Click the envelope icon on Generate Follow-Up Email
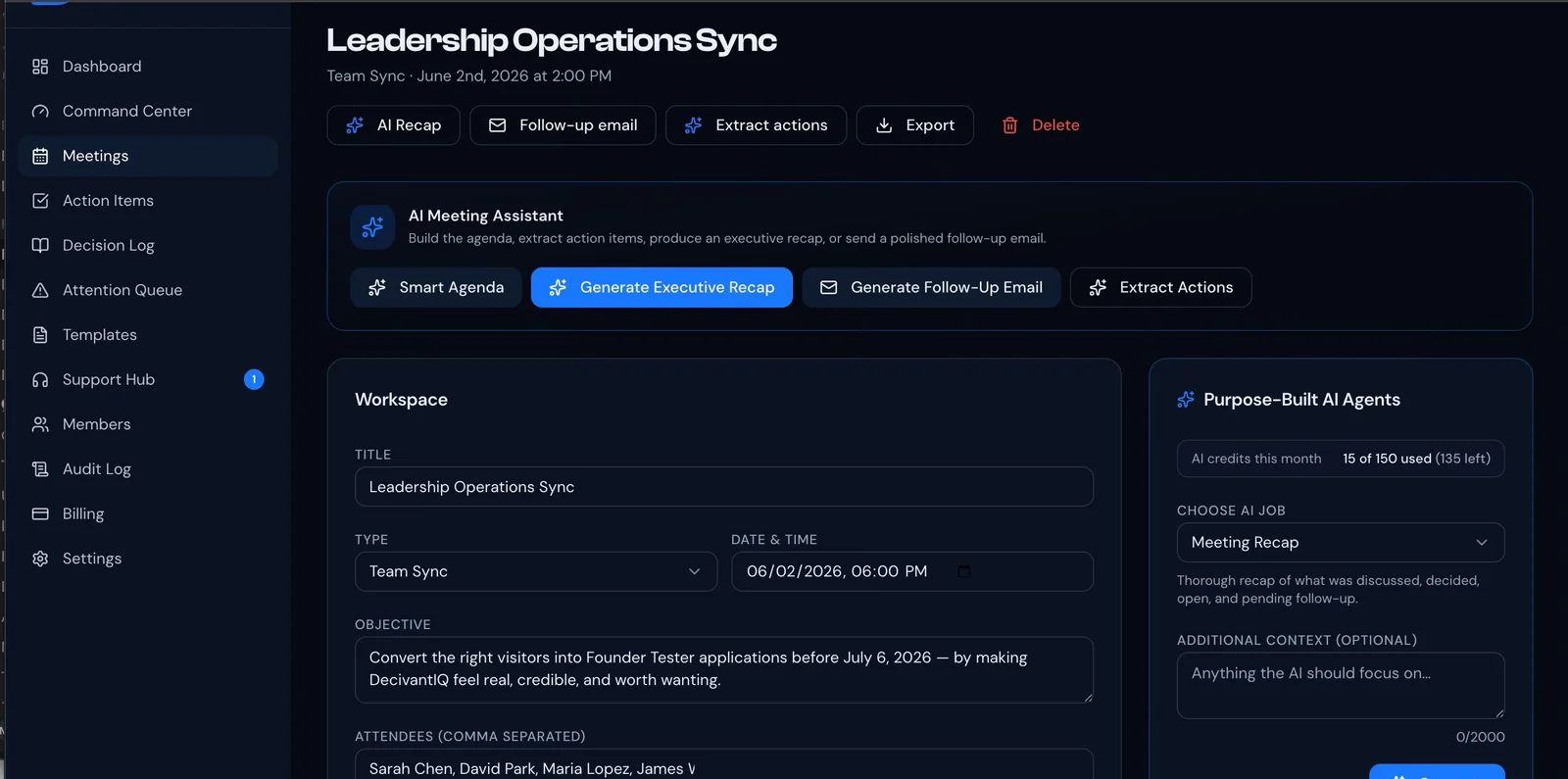The height and width of the screenshot is (779, 1568). coord(828,287)
